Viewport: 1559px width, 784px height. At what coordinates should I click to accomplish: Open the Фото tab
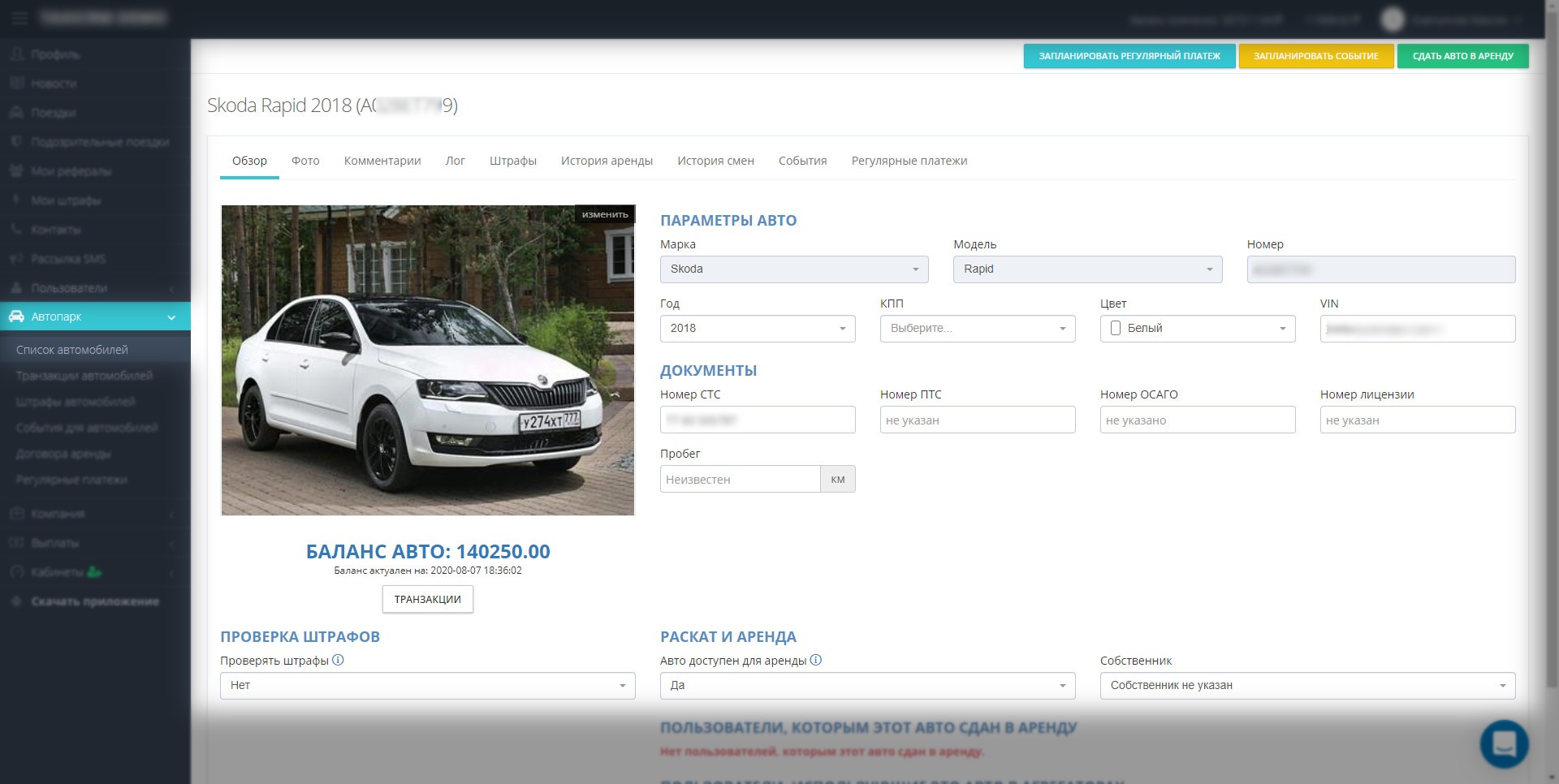tap(305, 161)
